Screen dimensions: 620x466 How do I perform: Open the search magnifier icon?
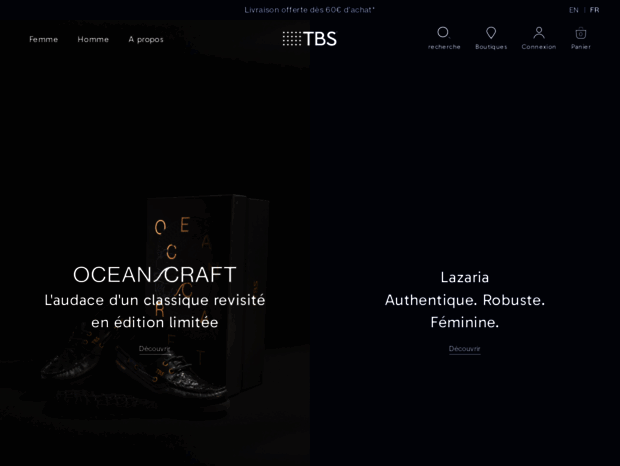click(444, 32)
